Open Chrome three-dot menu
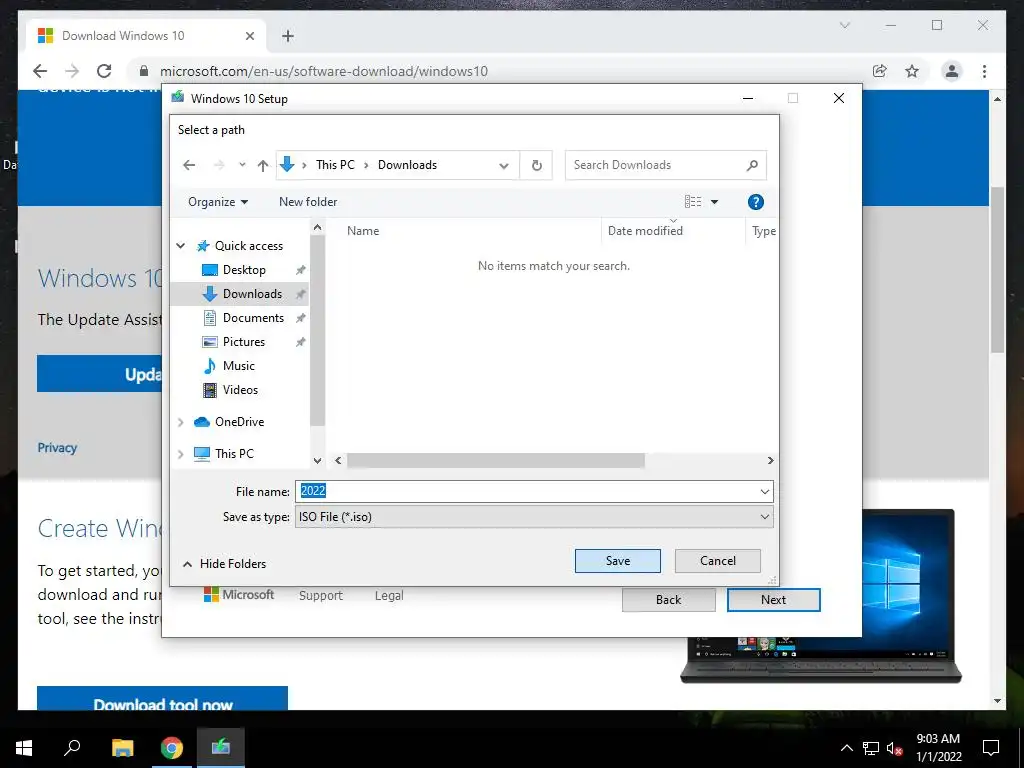 coord(984,71)
